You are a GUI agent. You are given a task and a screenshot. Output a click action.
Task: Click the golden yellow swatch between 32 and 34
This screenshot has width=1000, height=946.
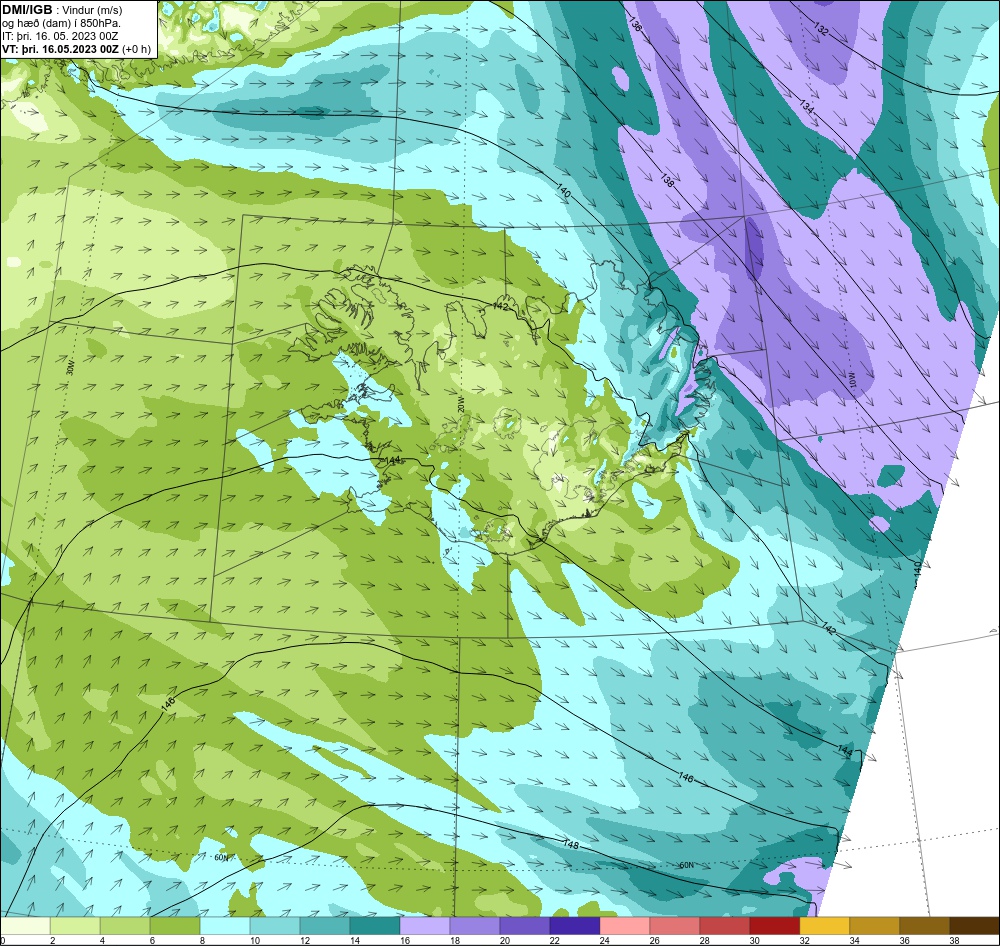coord(825,925)
